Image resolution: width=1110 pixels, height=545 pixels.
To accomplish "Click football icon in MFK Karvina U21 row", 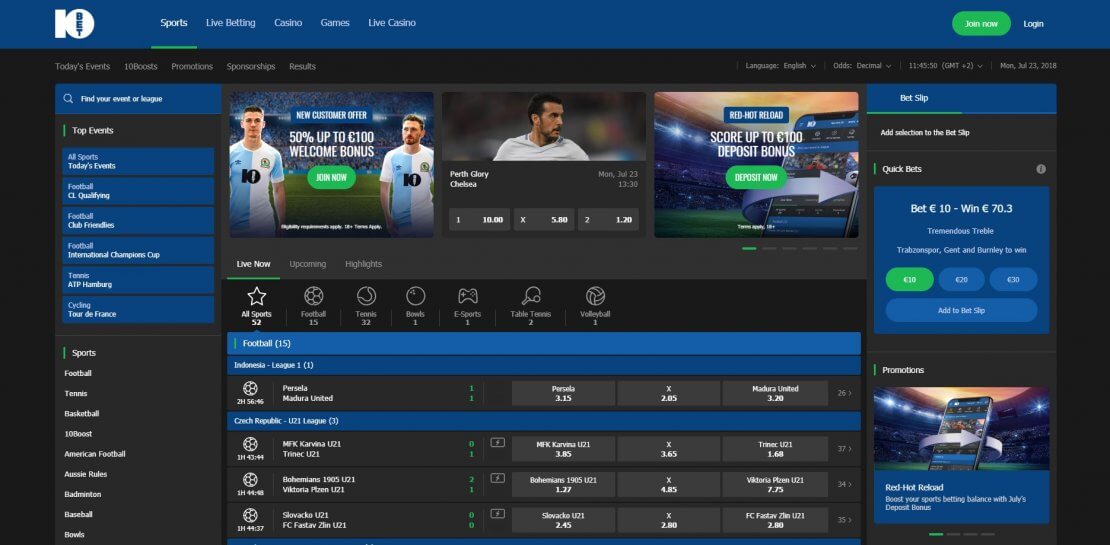I will 250,444.
